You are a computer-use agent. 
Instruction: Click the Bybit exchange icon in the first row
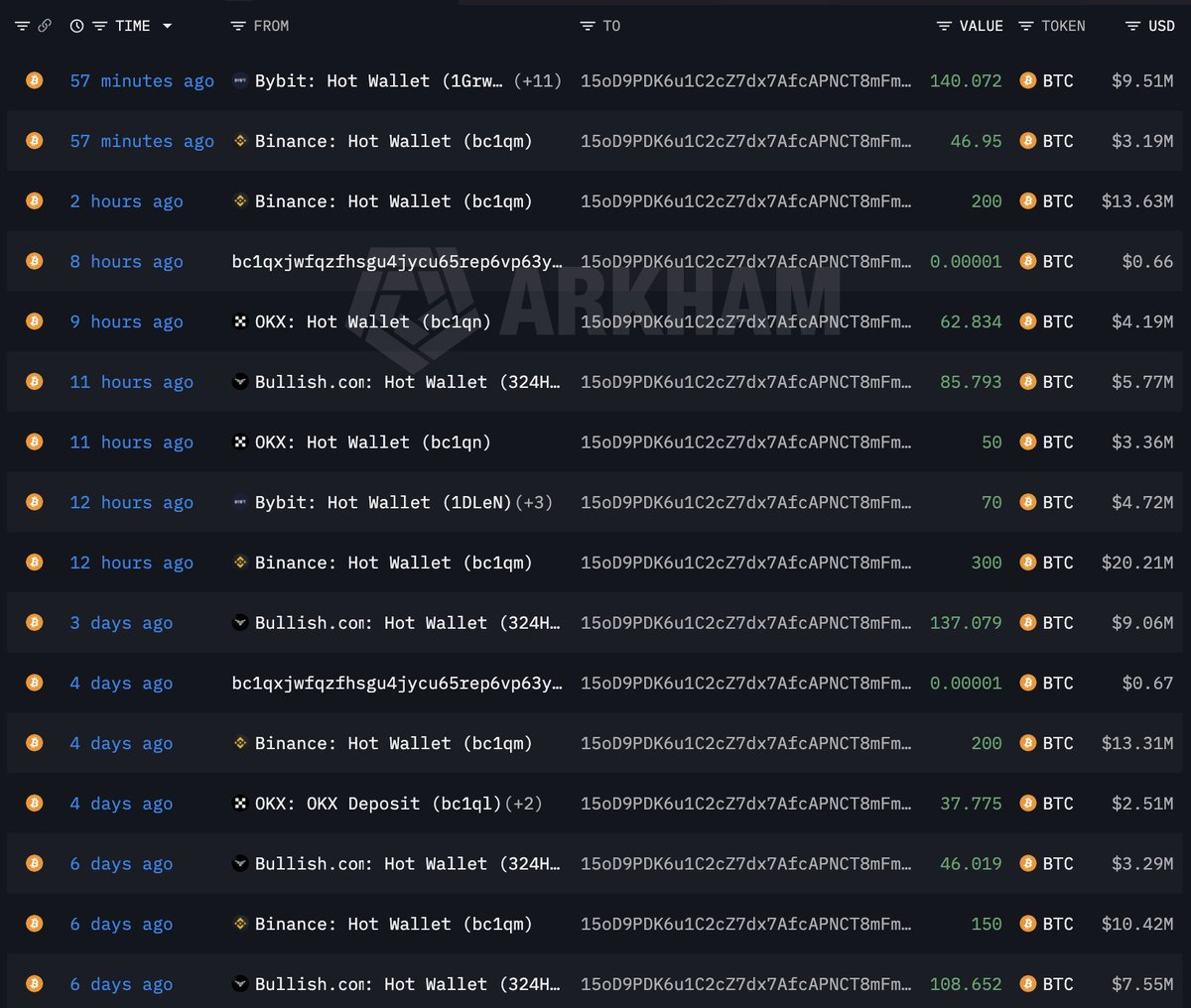tap(239, 80)
